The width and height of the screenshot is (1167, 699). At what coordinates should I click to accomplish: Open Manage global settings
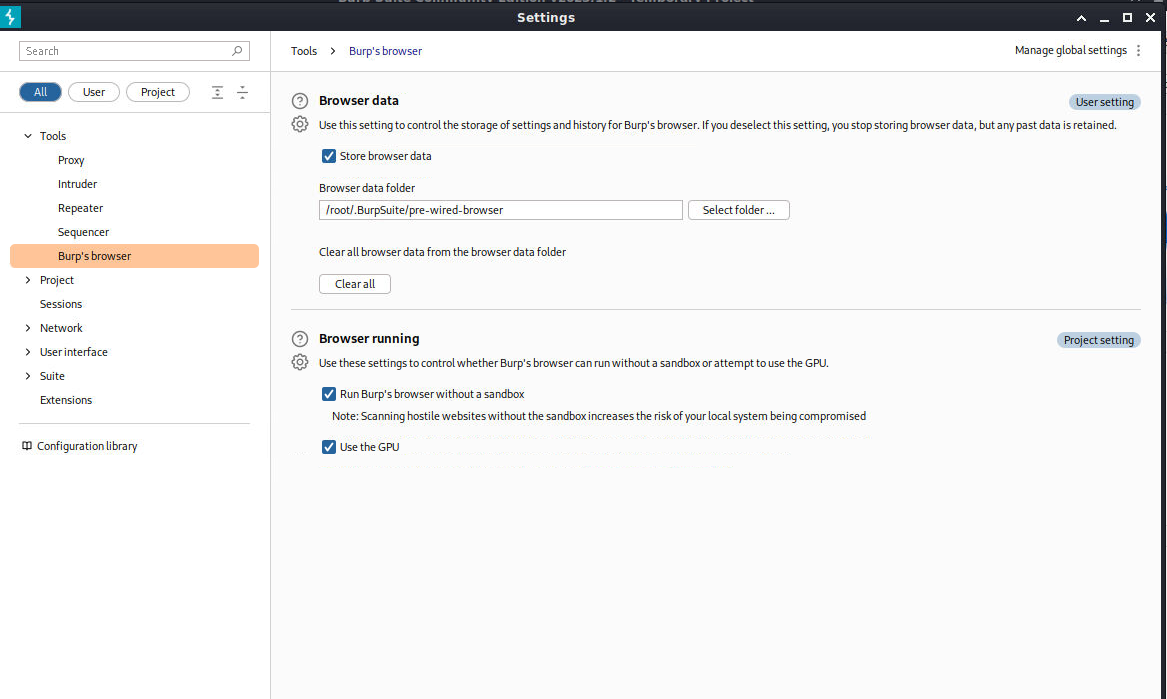tap(1070, 51)
